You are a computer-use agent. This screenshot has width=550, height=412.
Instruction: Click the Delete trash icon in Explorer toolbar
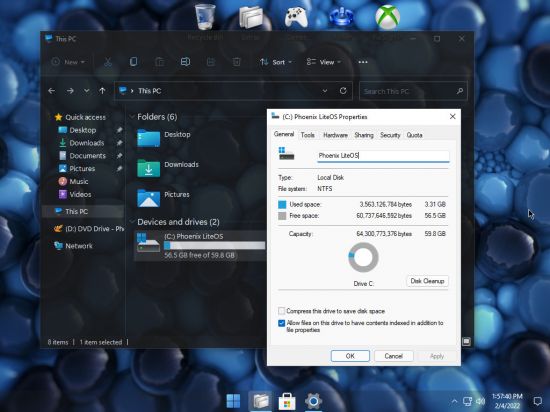(x=237, y=62)
